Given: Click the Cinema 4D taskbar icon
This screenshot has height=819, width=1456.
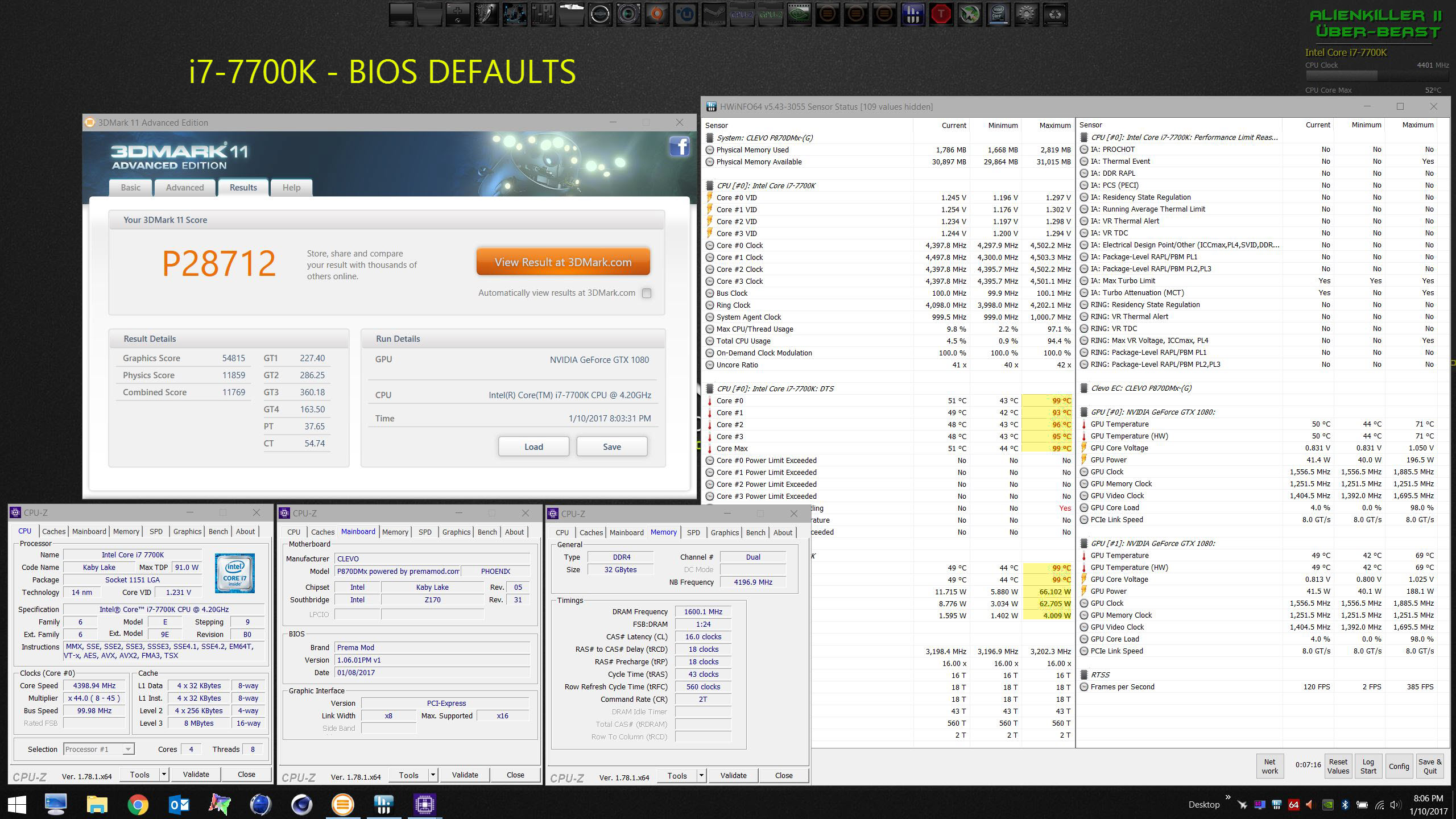Looking at the screenshot, I should (301, 804).
